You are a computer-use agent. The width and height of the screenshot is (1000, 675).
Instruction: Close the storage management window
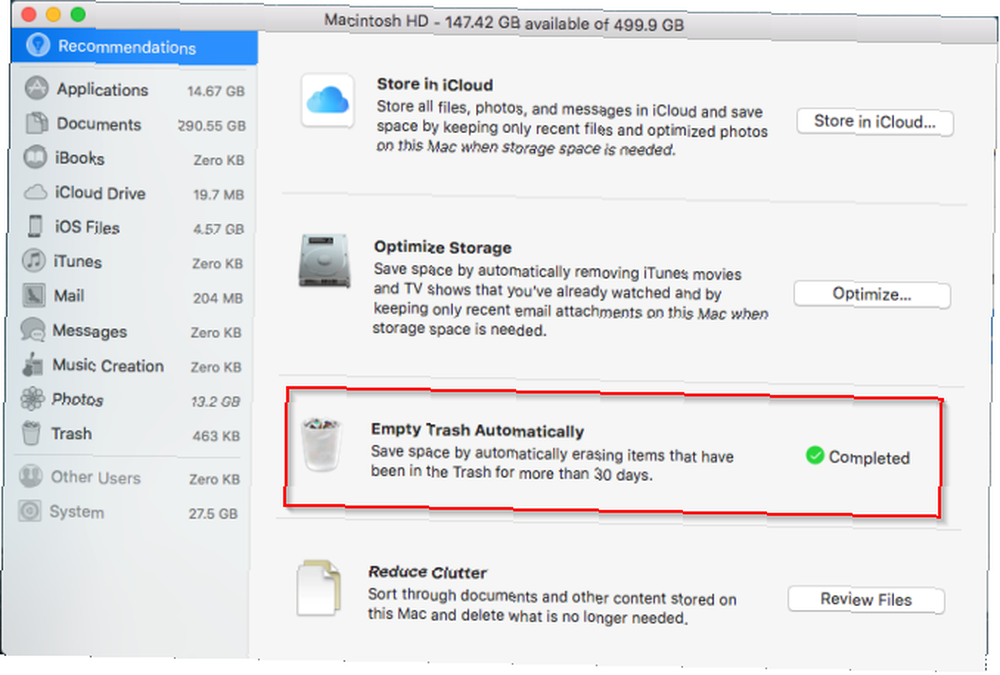[28, 14]
